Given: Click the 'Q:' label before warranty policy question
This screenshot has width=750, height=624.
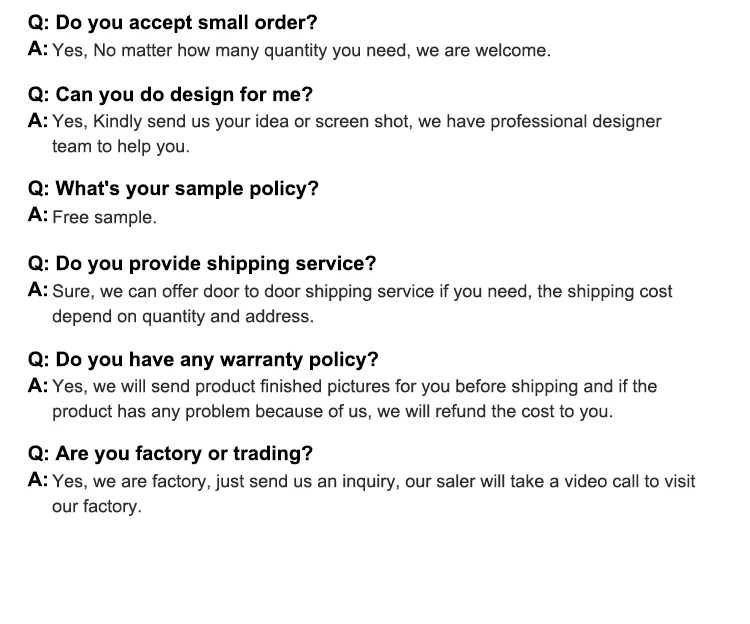Looking at the screenshot, I should (40, 359).
